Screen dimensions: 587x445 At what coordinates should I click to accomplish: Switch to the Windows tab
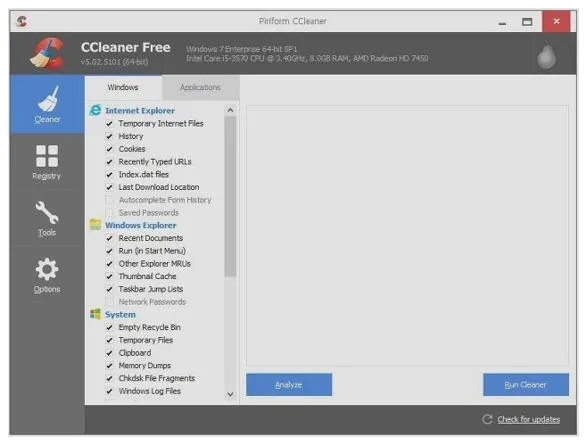(123, 88)
